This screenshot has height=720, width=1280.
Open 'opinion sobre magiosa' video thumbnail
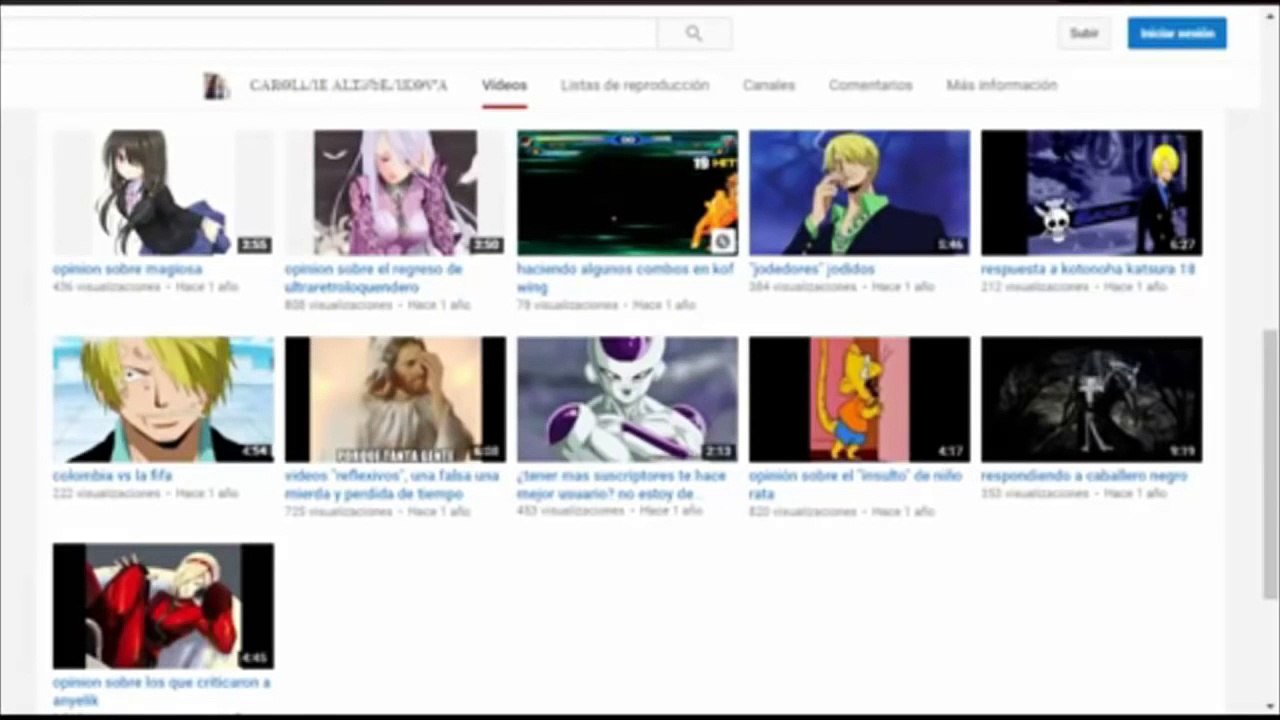coord(163,193)
